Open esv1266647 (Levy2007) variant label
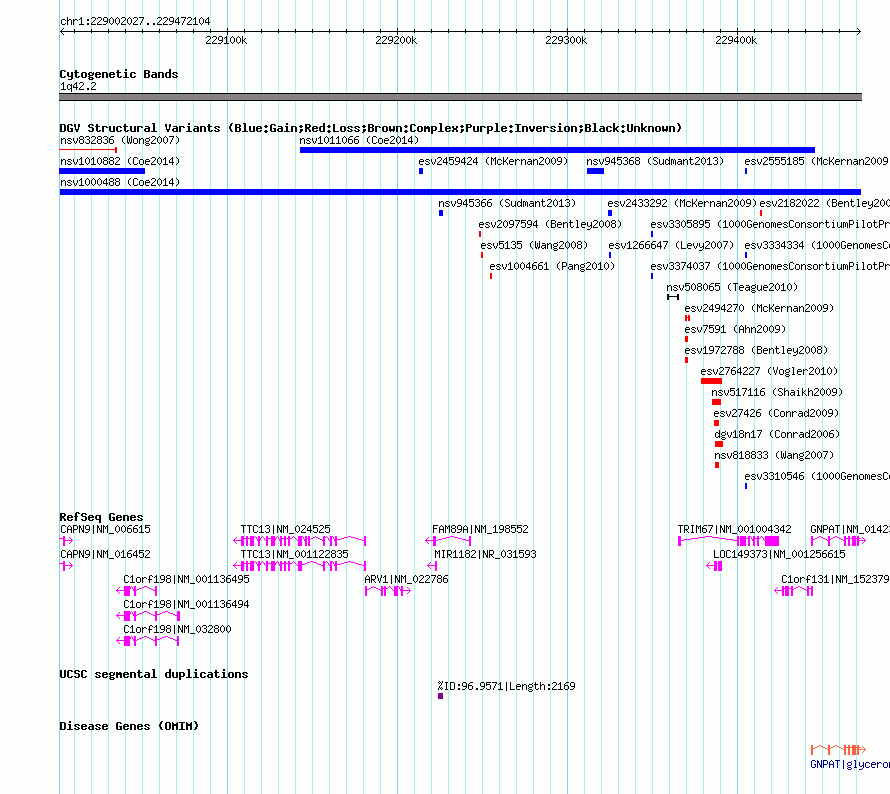 671,245
